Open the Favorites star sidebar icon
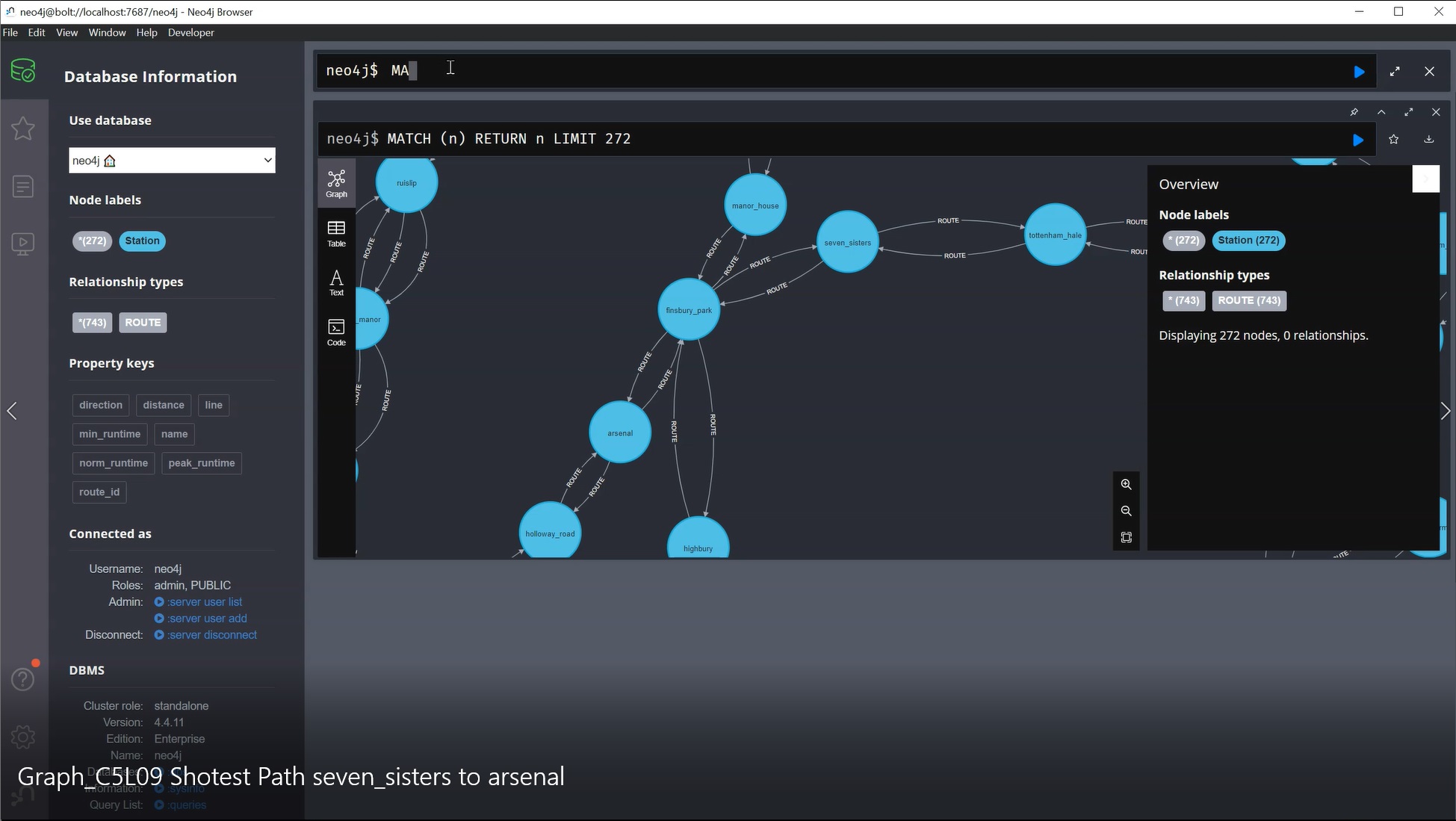The height and width of the screenshot is (821, 1456). click(23, 128)
